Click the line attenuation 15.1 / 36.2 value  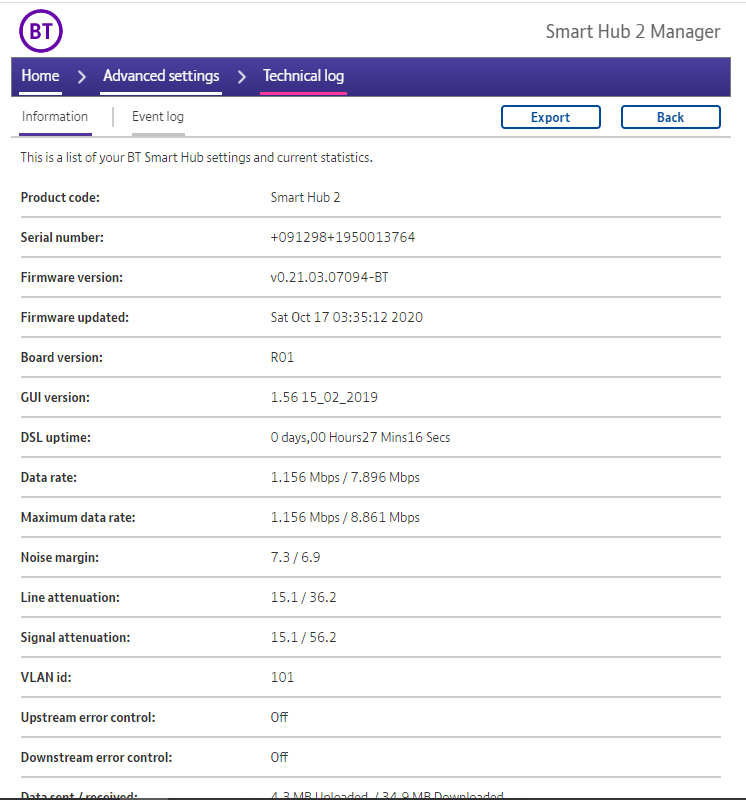303,597
